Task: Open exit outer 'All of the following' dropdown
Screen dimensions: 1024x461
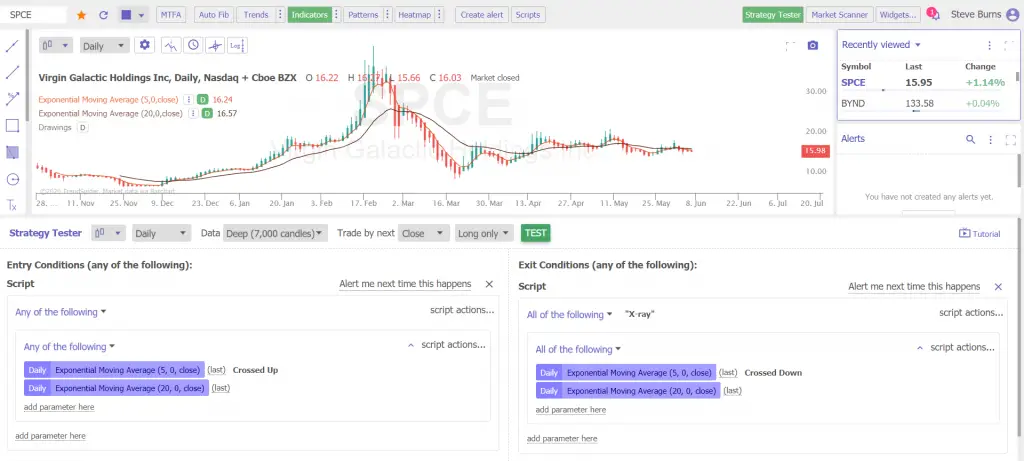Action: pos(569,315)
